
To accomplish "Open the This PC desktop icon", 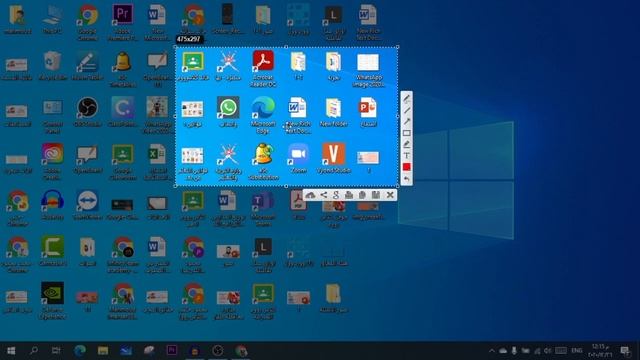I will coord(52,19).
